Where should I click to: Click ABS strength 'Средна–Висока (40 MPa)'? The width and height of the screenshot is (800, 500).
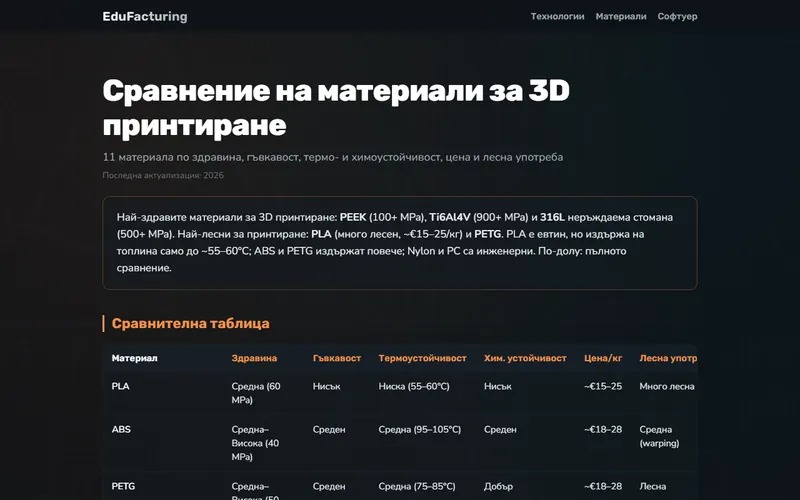click(255, 443)
